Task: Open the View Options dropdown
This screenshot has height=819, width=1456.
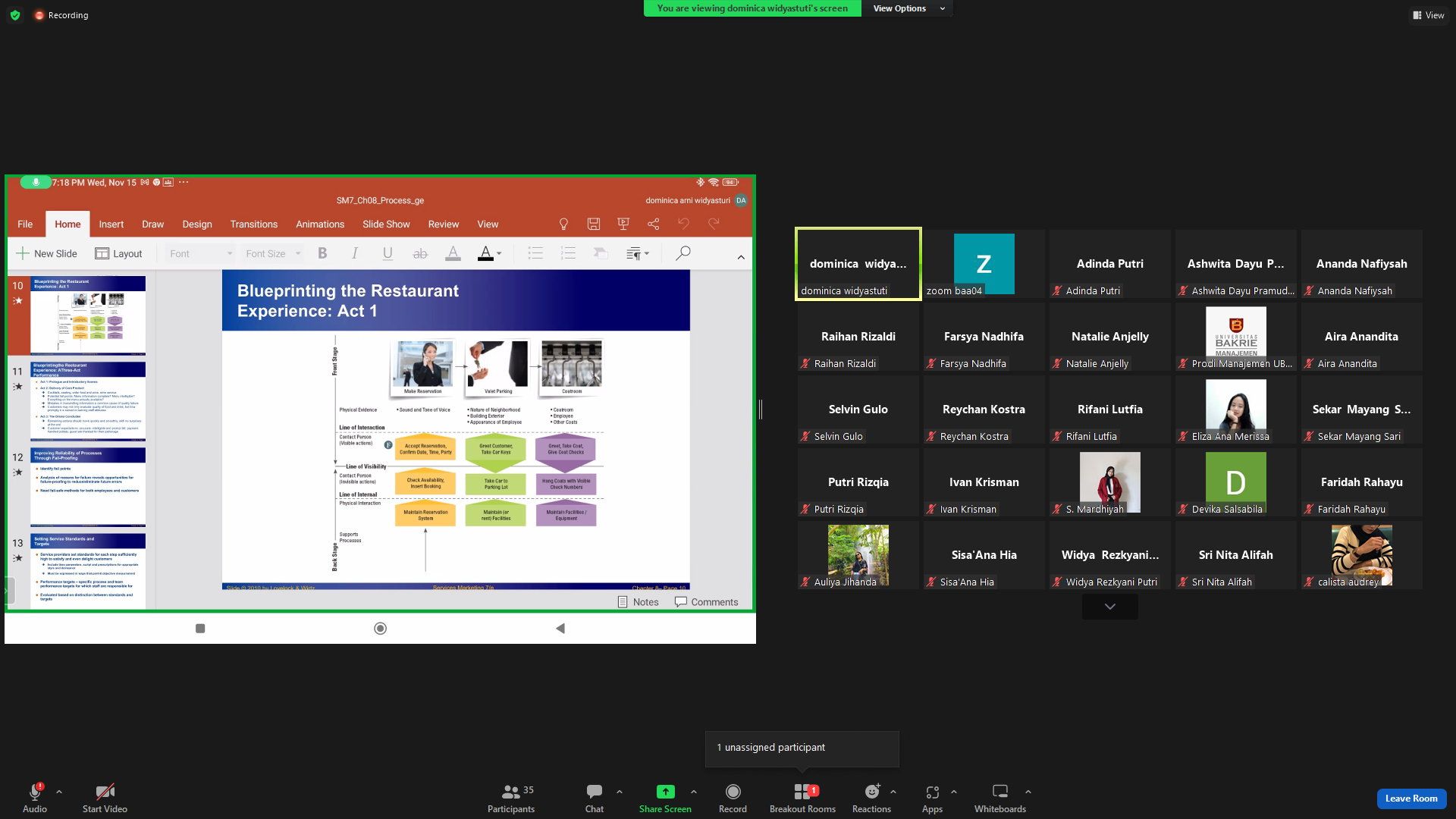Action: coord(908,8)
